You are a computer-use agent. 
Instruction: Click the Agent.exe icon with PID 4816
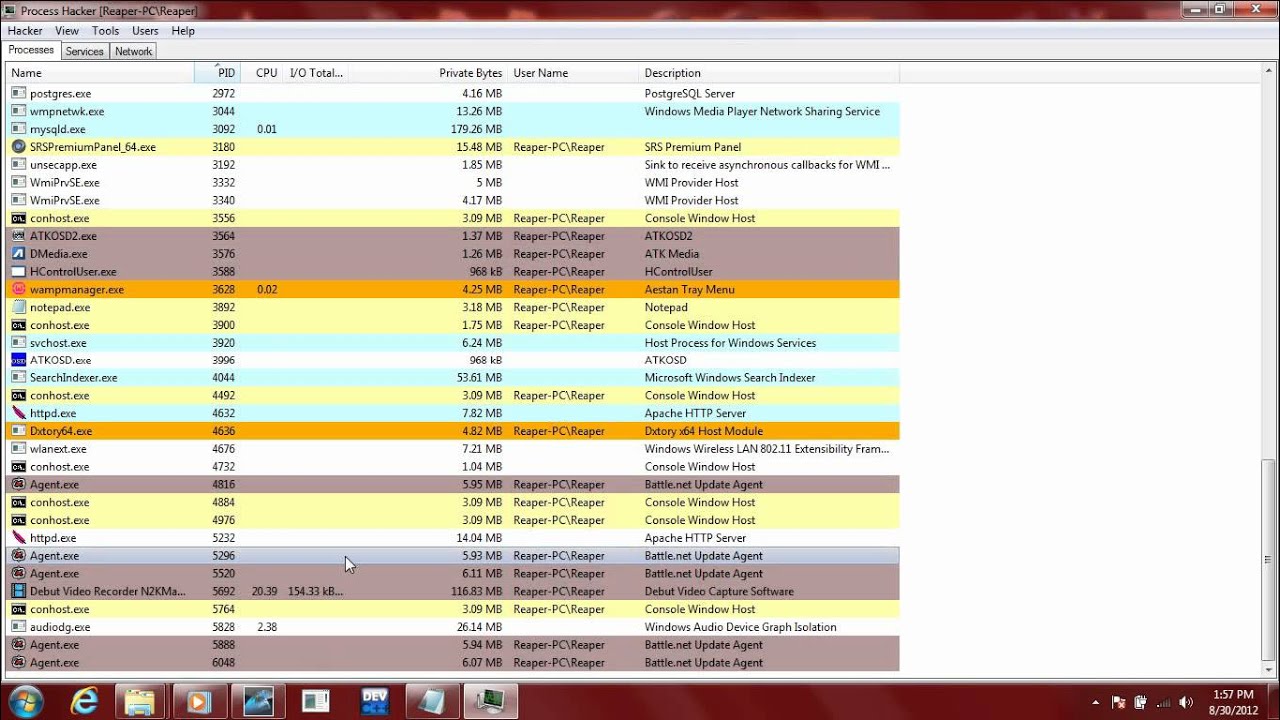click(18, 485)
